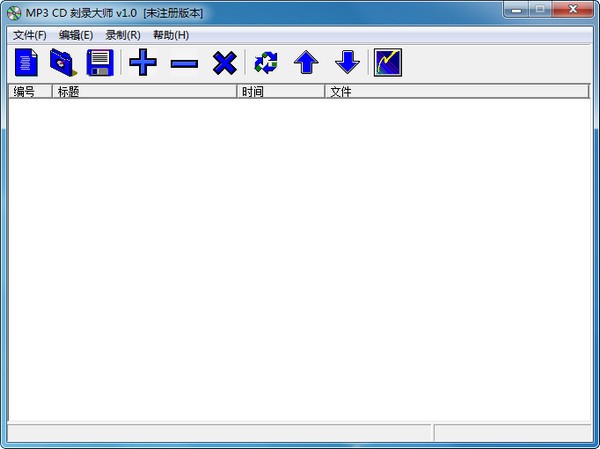Image resolution: width=600 pixels, height=449 pixels.
Task: Click the burn CD icon in the toolbar
Action: (x=388, y=63)
